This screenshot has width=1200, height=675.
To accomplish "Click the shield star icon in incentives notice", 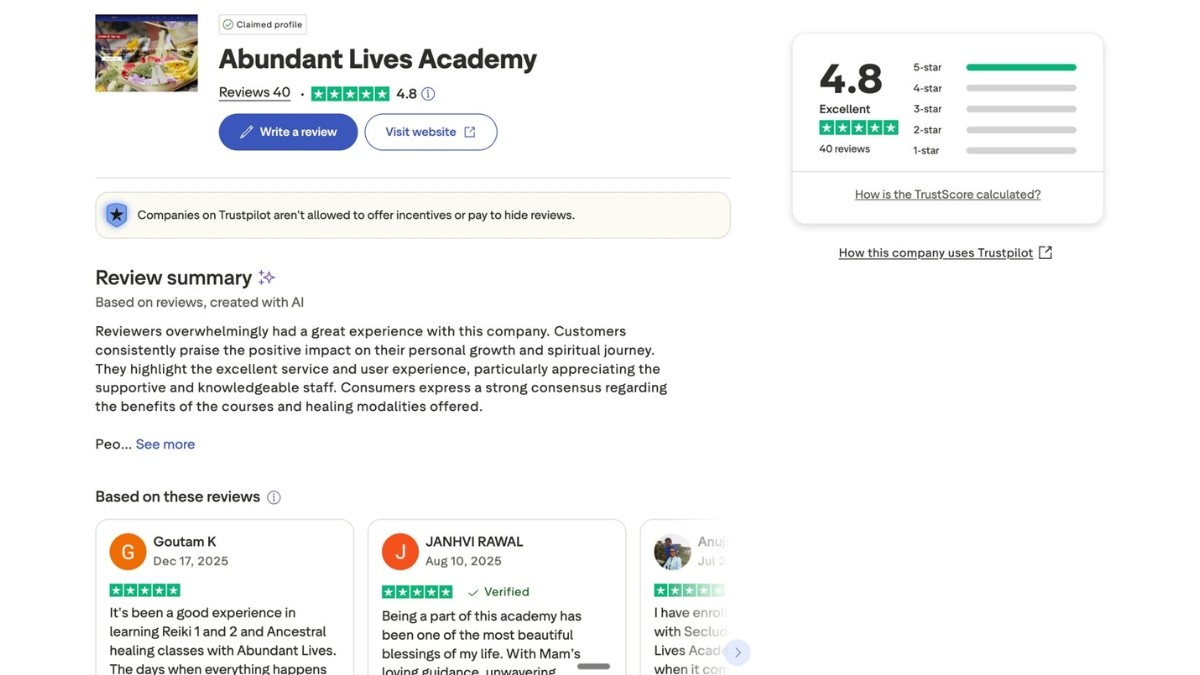I will (x=117, y=215).
